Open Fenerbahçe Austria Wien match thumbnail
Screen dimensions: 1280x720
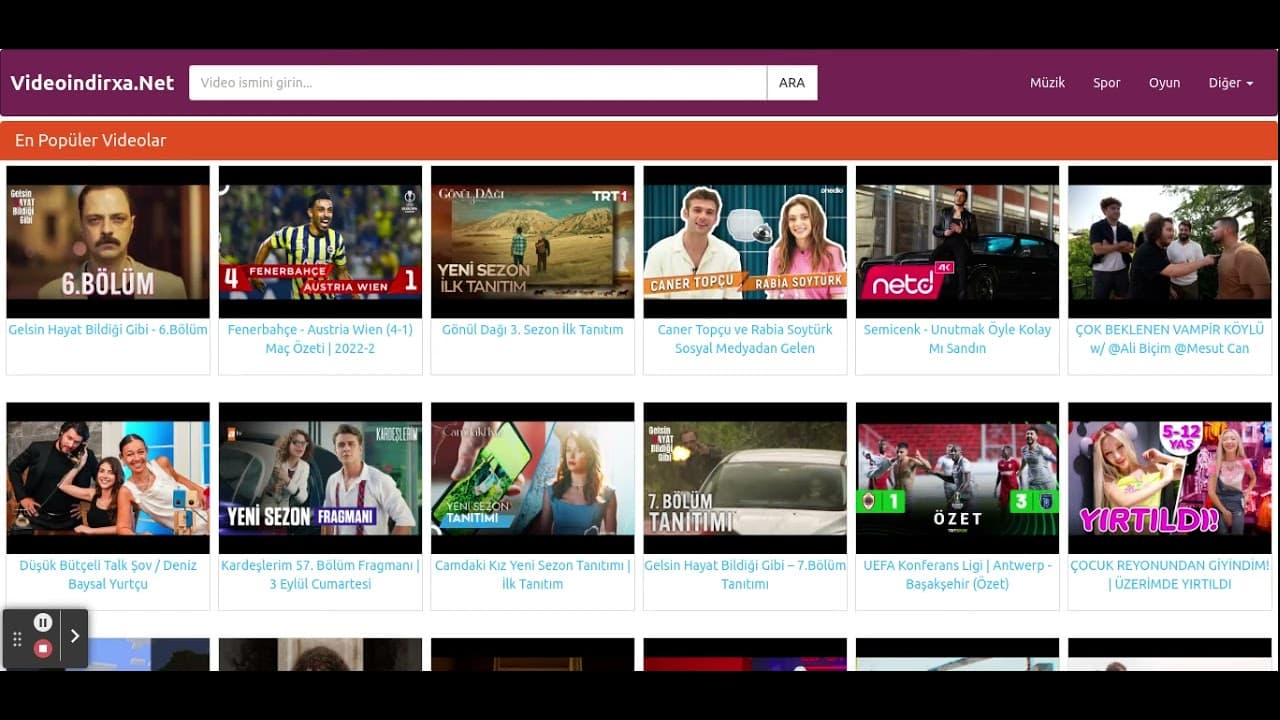320,242
